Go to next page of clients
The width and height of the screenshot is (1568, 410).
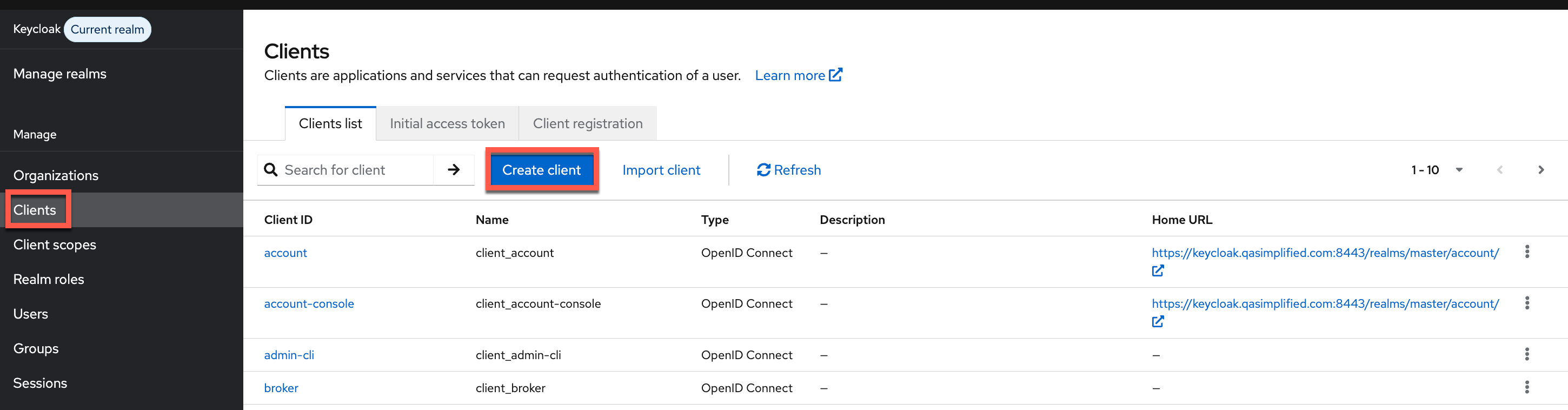1540,170
